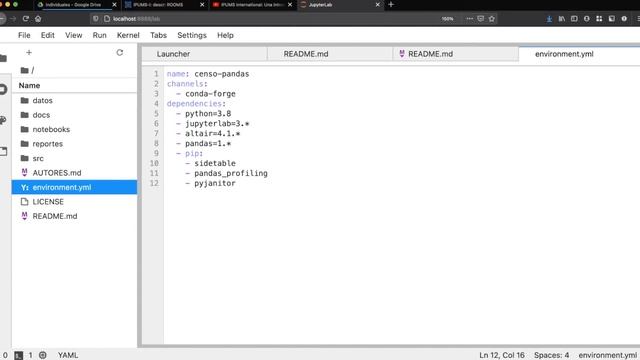Close the JupyterLab browser tab
Viewport: 640px width, 360px height.
pyautogui.click(x=378, y=5)
